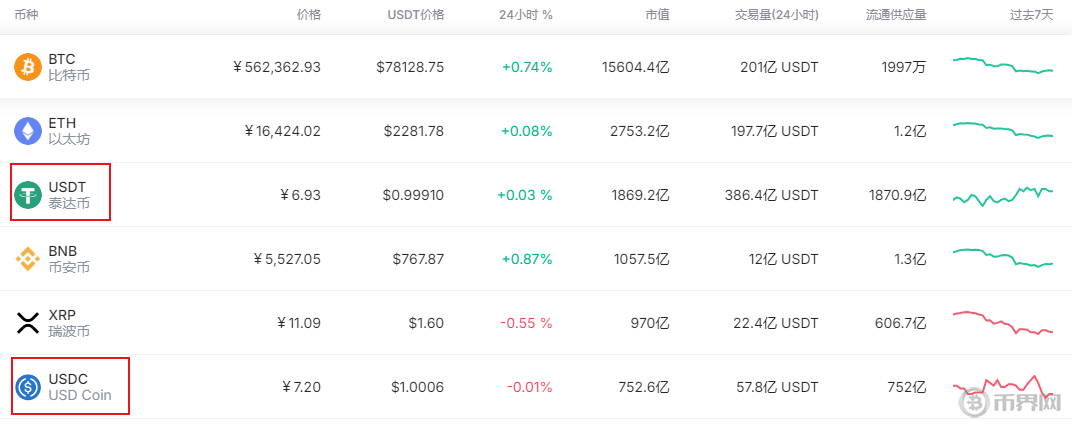Sort by the 24小时 % column header
Viewport: 1072px width, 430px height.
(525, 16)
